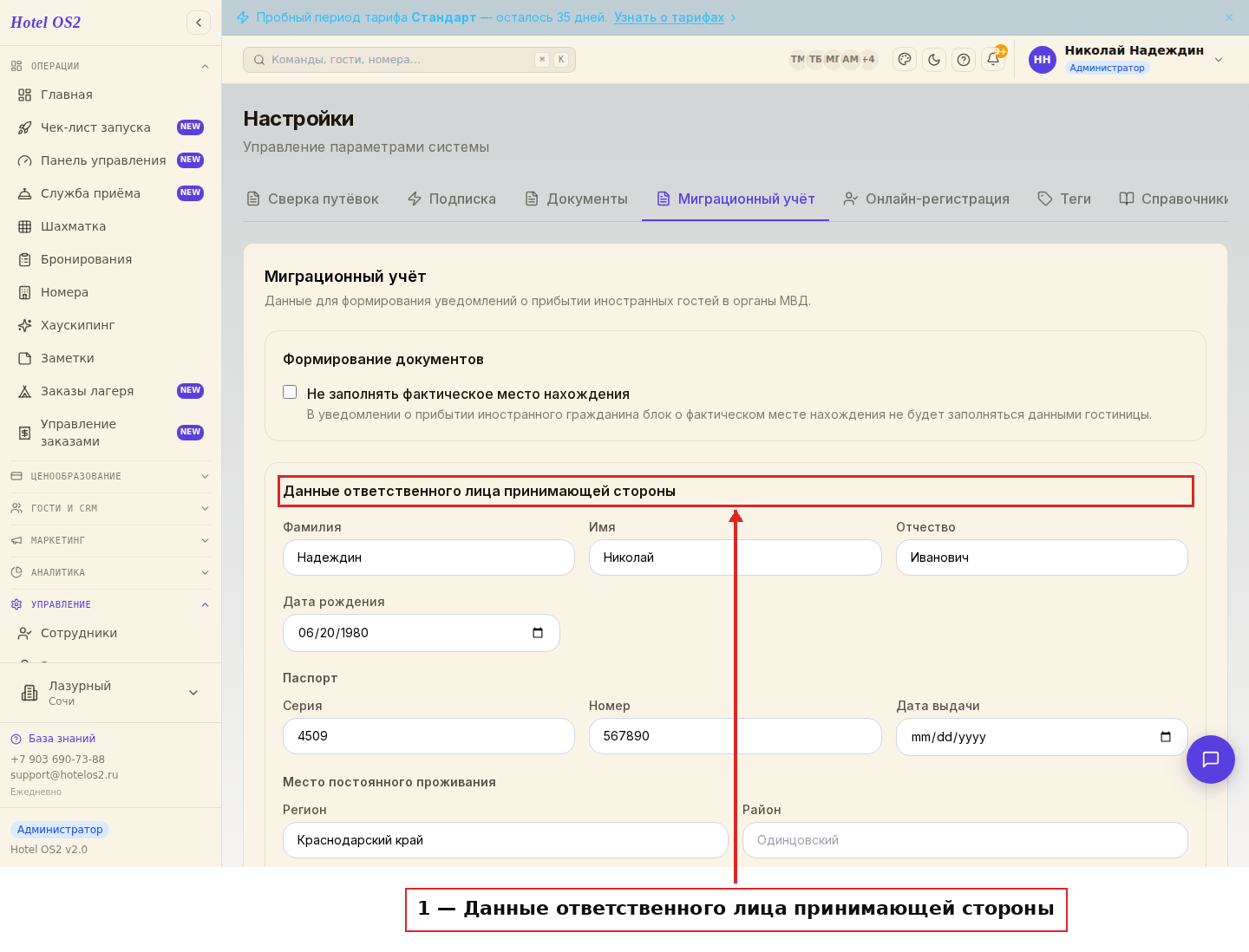Open Шахматка grid view
1249x952 pixels.
pos(111,226)
